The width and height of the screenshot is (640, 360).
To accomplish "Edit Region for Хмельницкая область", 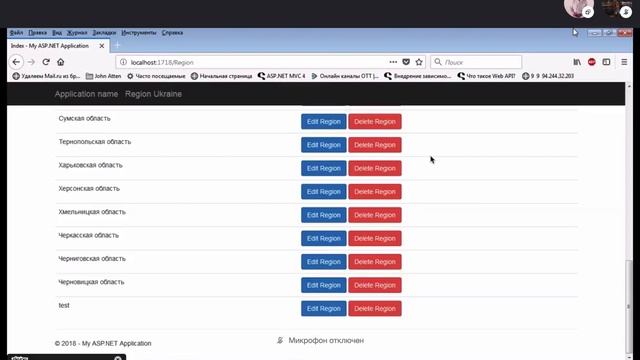I will click(324, 215).
